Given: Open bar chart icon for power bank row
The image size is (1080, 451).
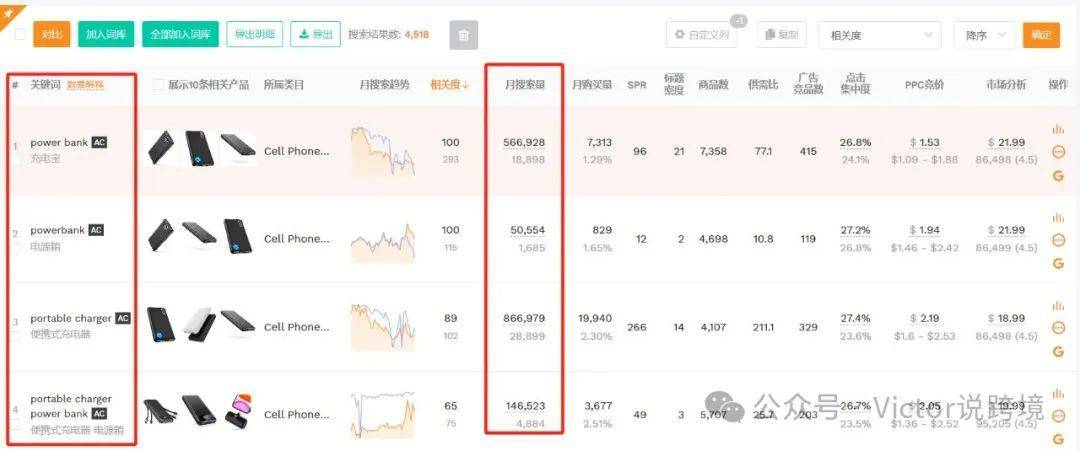Looking at the screenshot, I should [x=1058, y=129].
